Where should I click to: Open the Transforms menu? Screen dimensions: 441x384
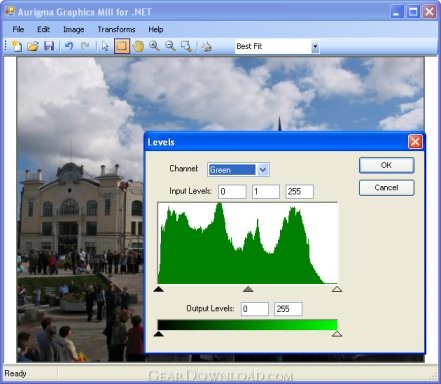pyautogui.click(x=116, y=29)
